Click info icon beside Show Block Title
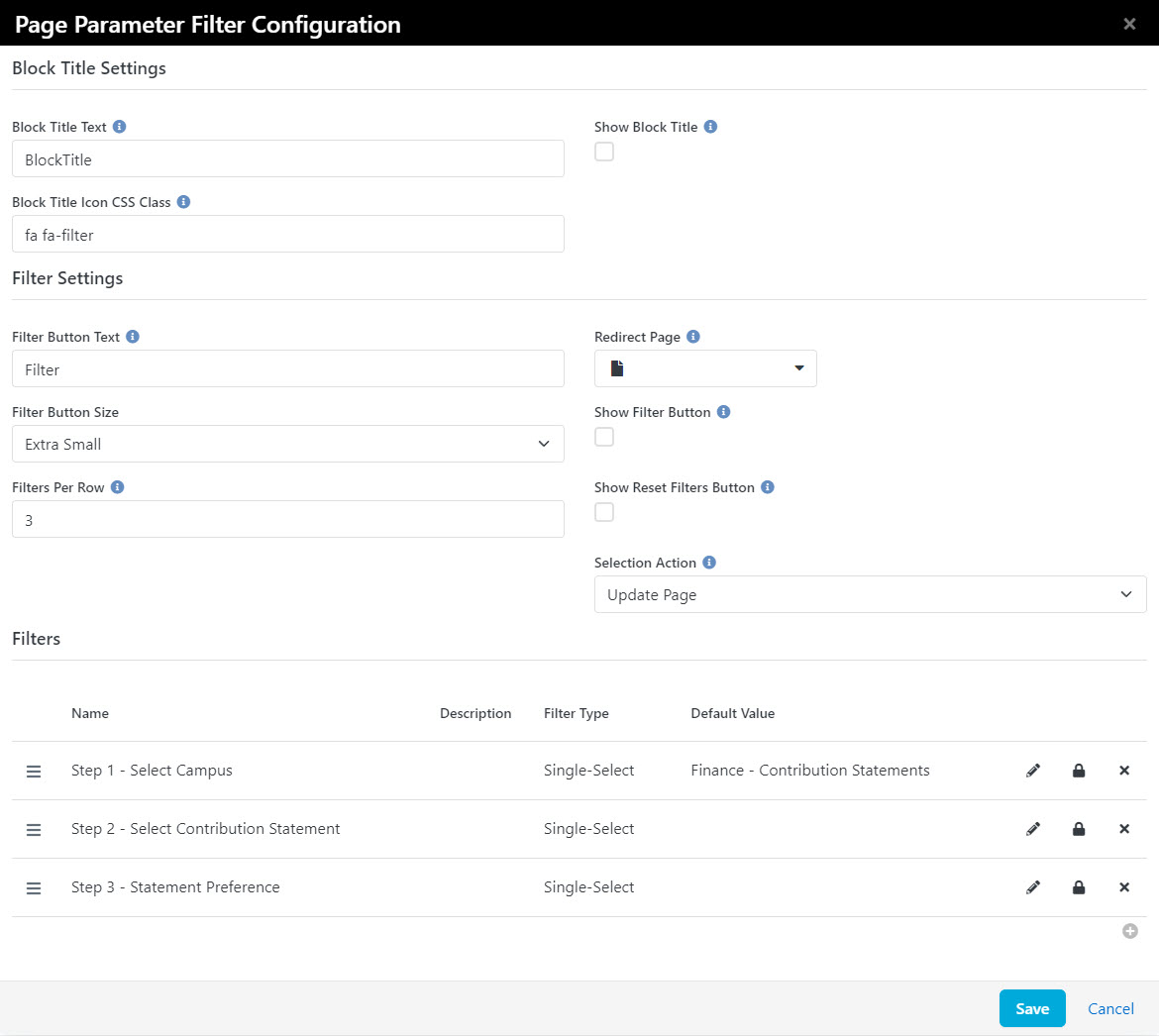Screen dimensions: 1159x1036 click(x=710, y=127)
